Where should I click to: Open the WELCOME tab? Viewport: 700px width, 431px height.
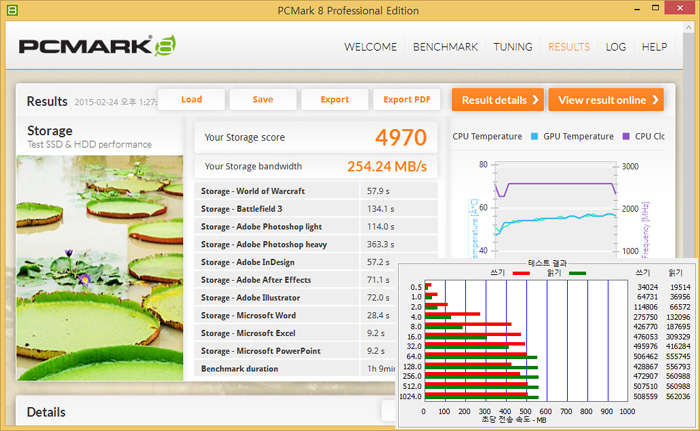point(370,47)
